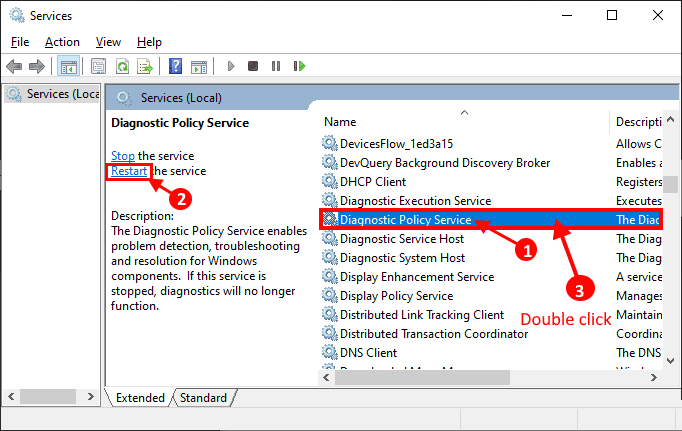
Task: Click the Forward arrow toolbar icon
Action: tap(37, 66)
